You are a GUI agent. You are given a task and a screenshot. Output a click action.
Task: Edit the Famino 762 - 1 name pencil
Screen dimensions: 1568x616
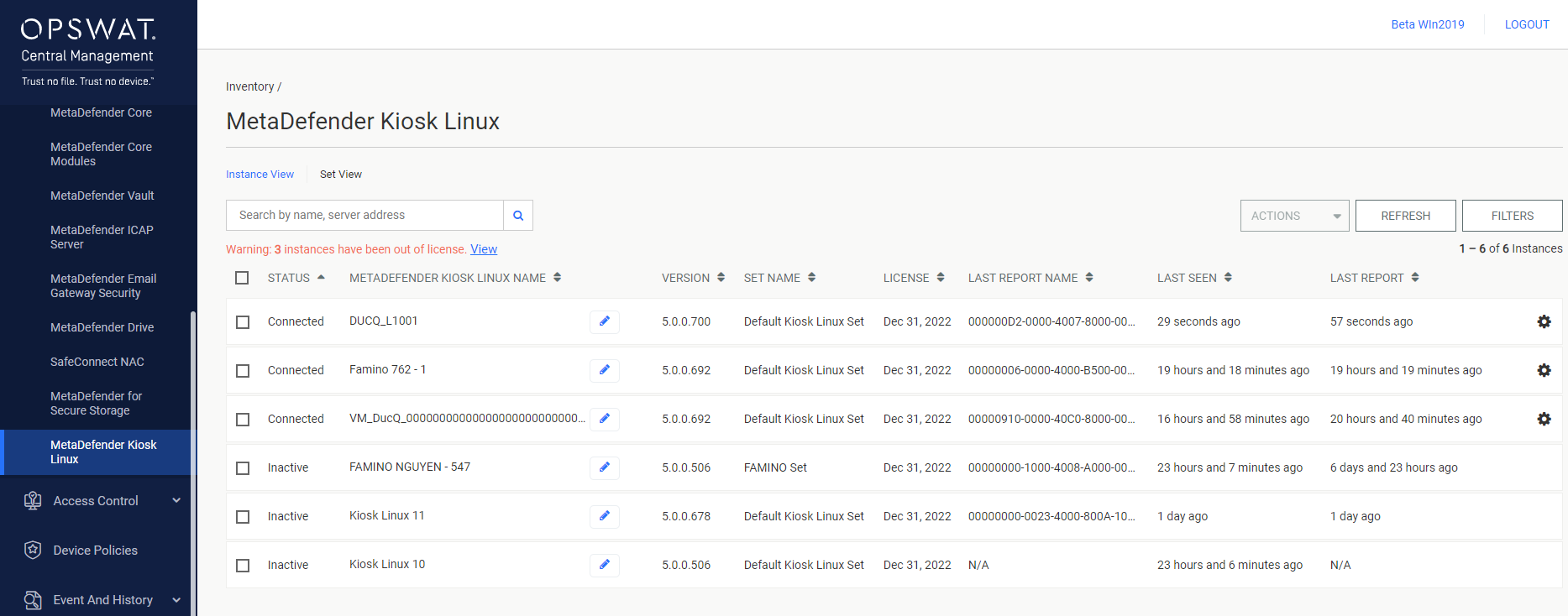click(x=605, y=370)
